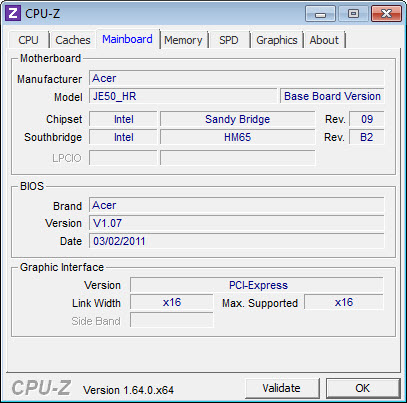The image size is (407, 403).
Task: Select the Mainboard tab
Action: point(127,39)
